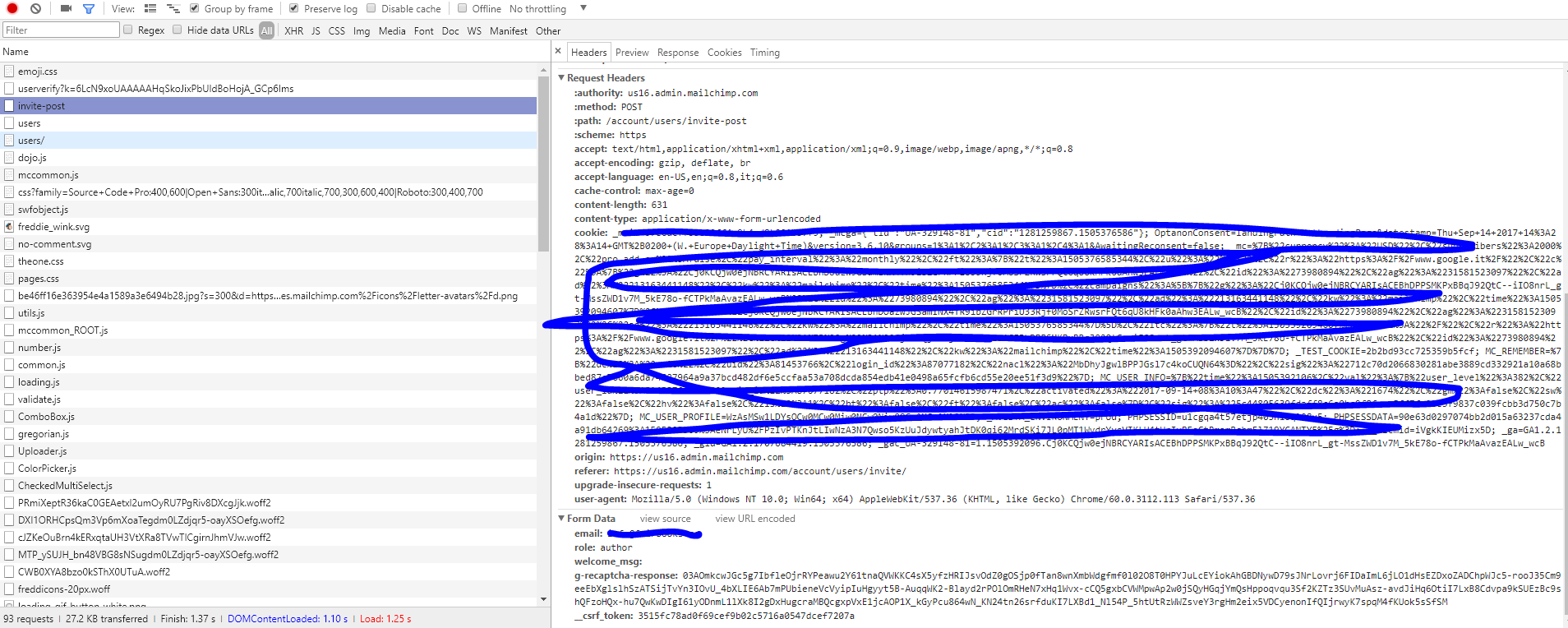1568x628 pixels.
Task: Select the users/ request row
Action: (x=270, y=141)
